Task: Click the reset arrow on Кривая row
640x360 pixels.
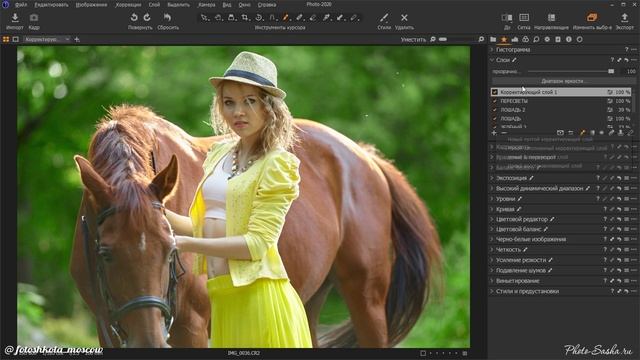Action: [619, 209]
